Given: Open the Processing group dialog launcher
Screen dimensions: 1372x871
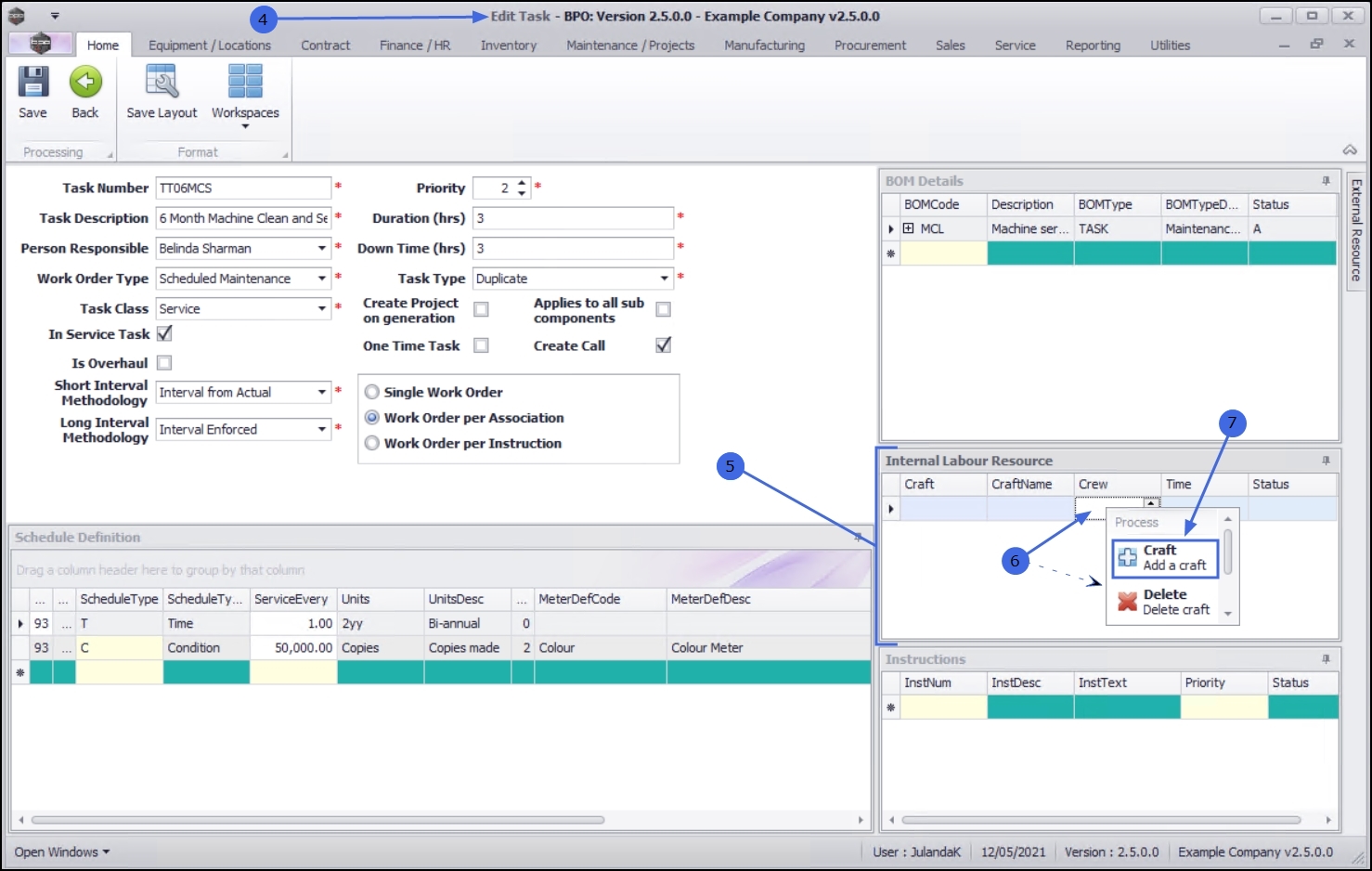Looking at the screenshot, I should (110, 155).
